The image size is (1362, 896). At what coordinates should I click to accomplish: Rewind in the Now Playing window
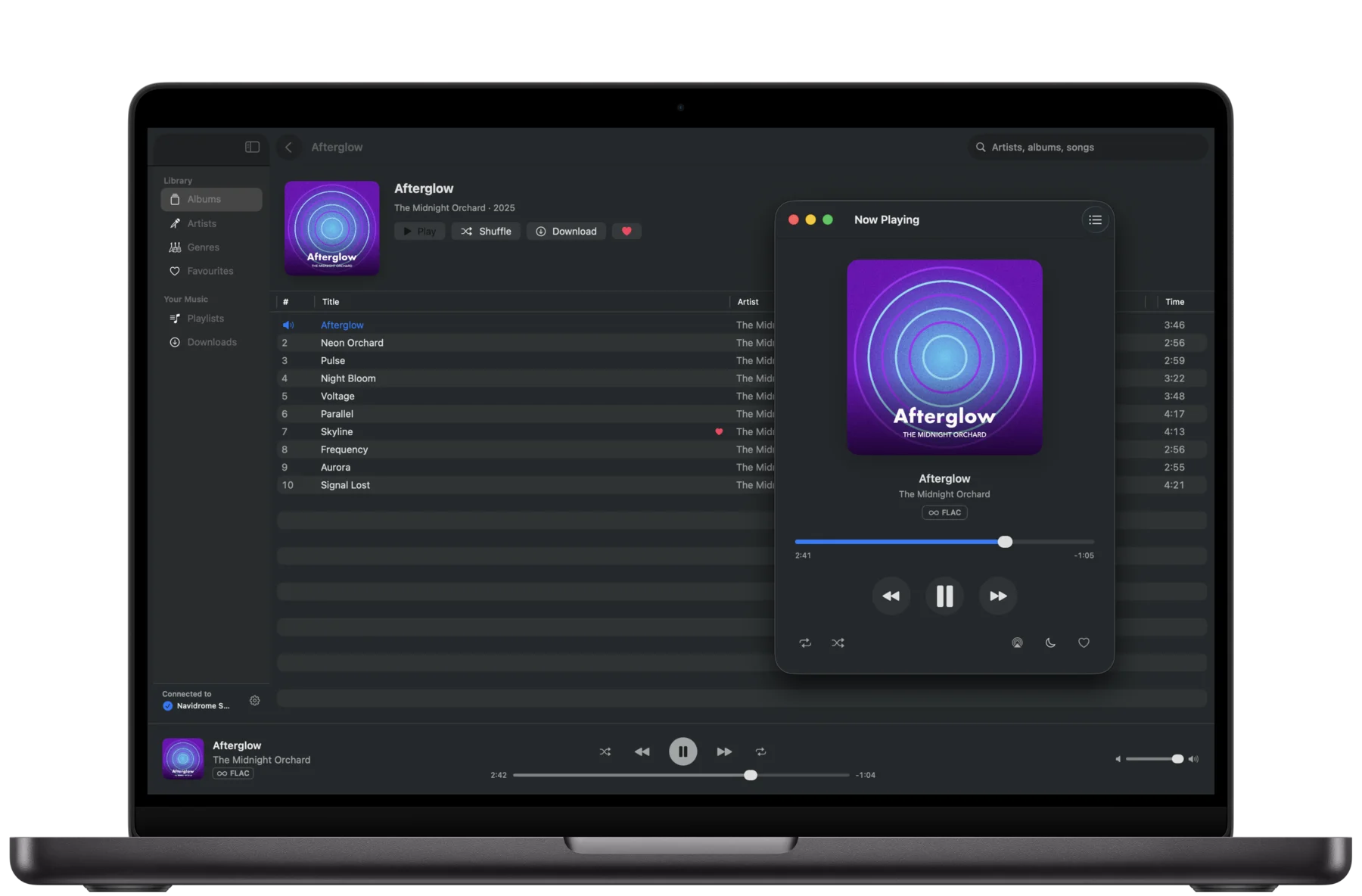click(891, 596)
